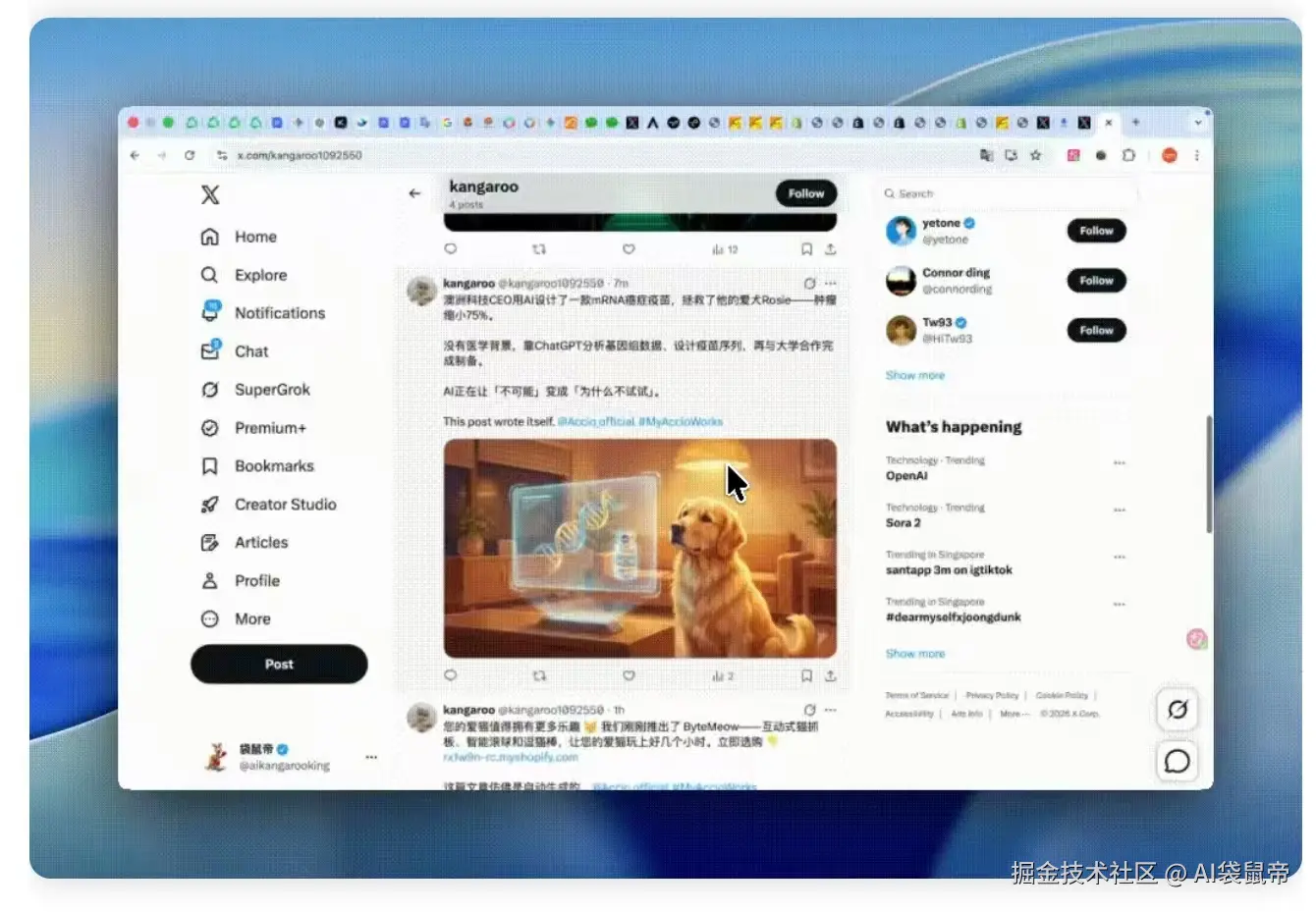Viewport: 1316px width, 912px height.
Task: Open the Terms of Service footer link
Action: point(917,695)
